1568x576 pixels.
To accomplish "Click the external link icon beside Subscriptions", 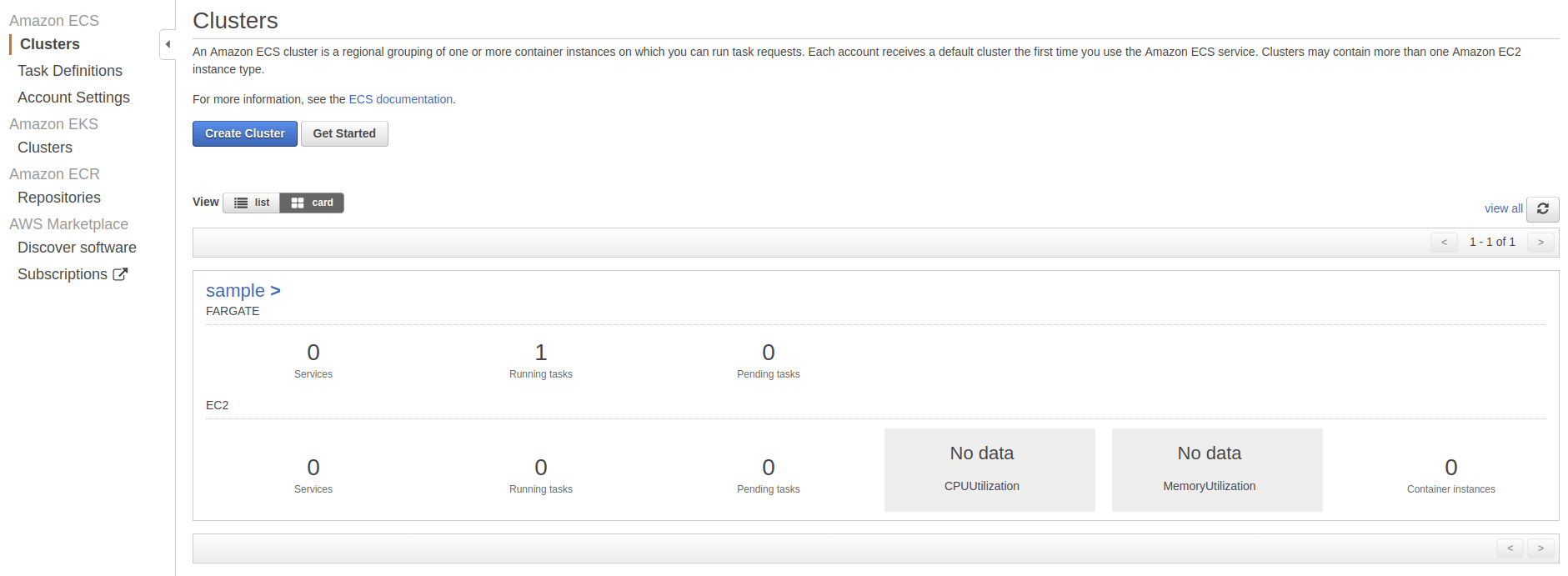I will (x=120, y=274).
